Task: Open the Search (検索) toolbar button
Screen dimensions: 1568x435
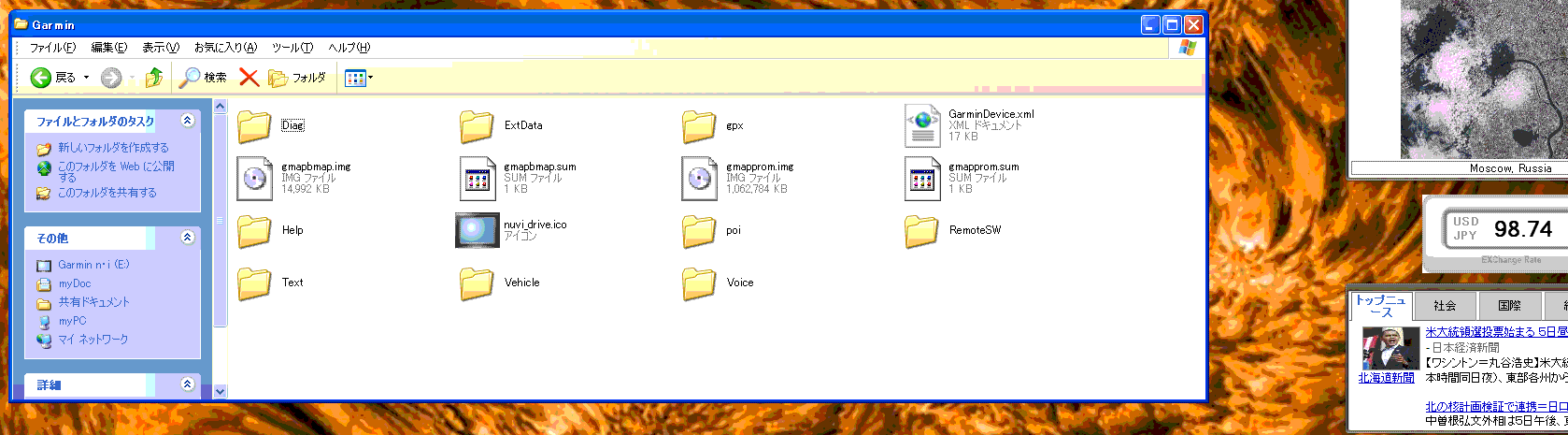Action: pos(204,78)
